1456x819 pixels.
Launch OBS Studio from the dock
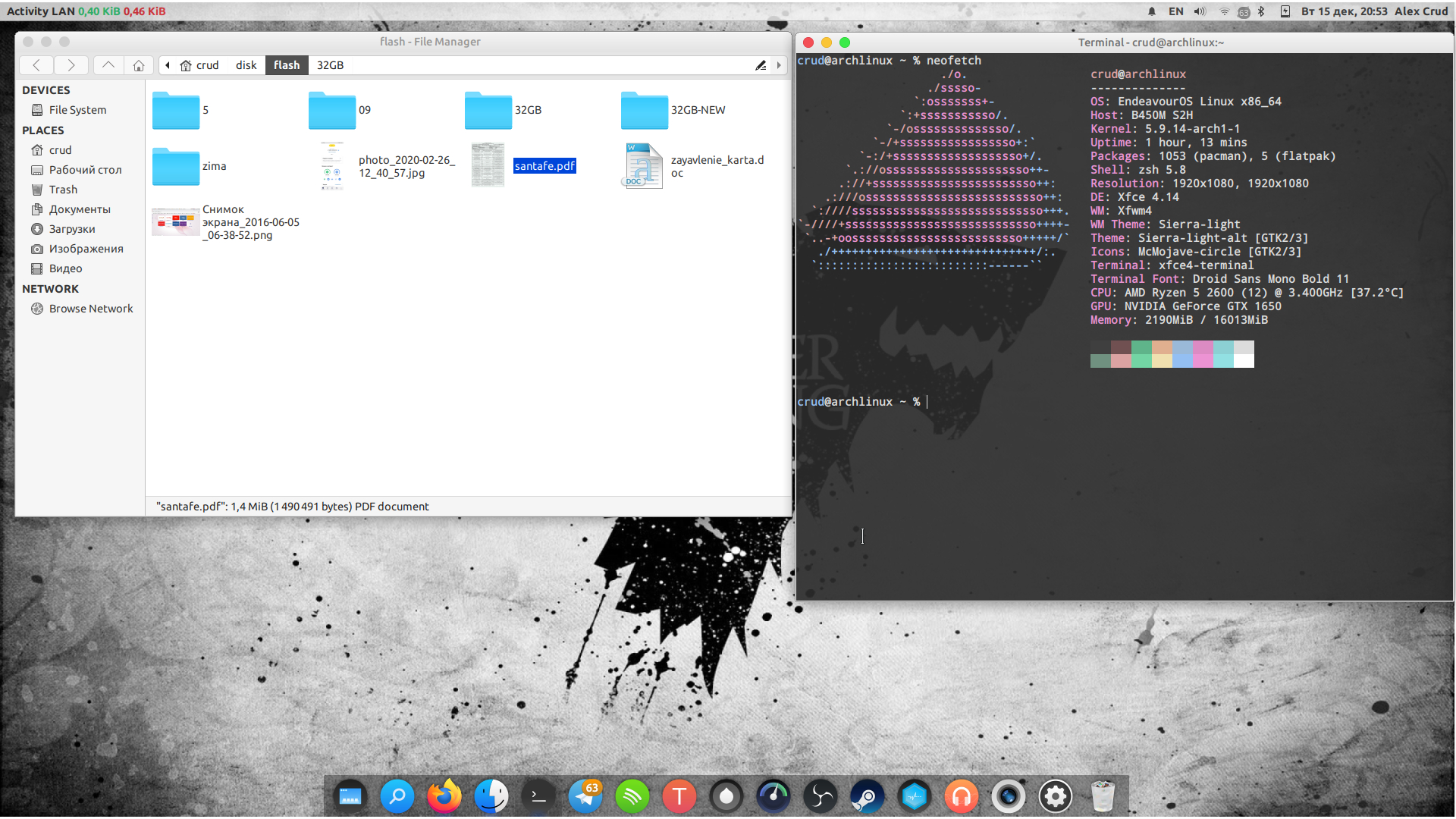(820, 796)
